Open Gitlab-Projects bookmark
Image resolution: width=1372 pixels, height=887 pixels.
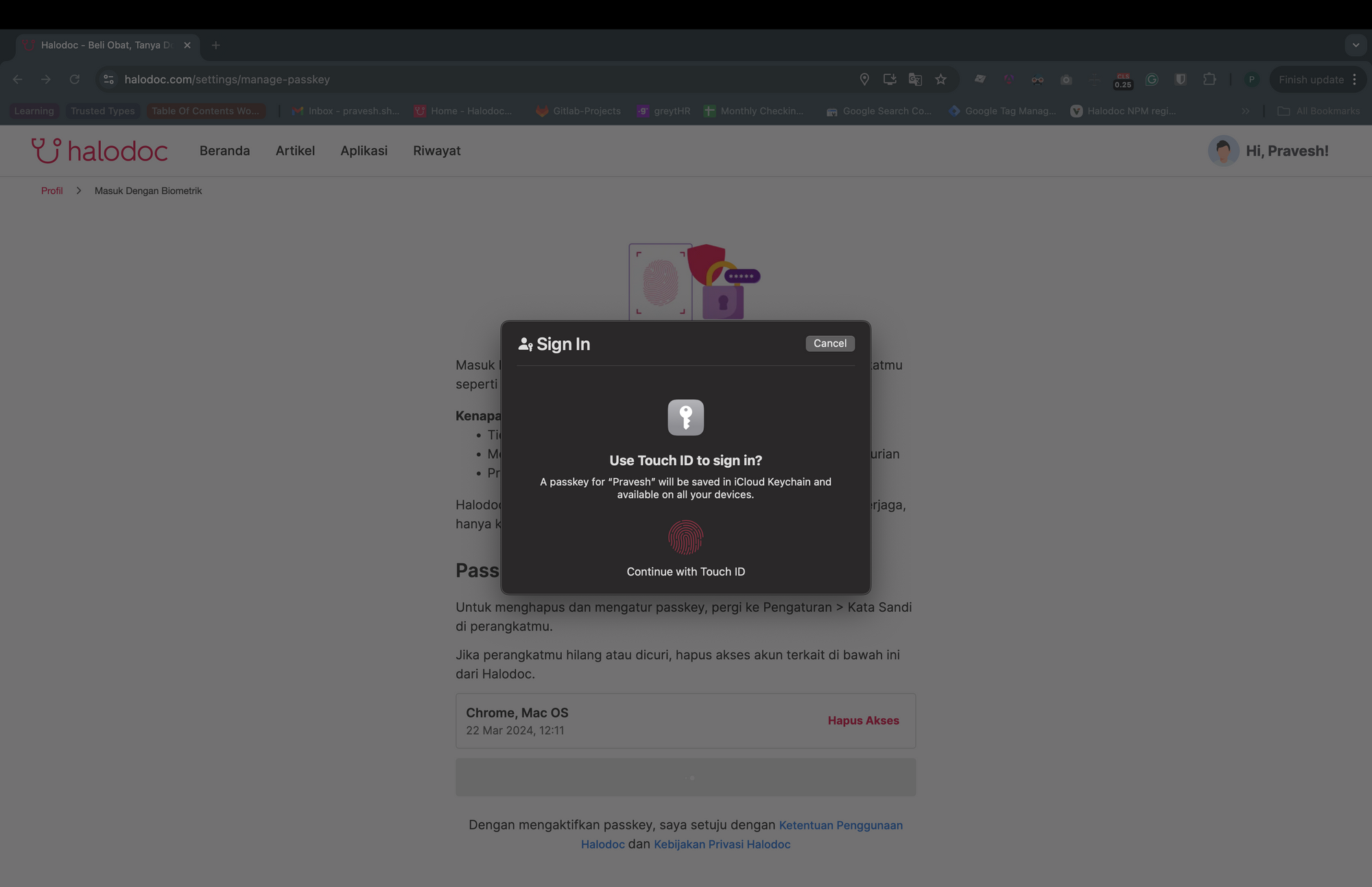(x=578, y=111)
